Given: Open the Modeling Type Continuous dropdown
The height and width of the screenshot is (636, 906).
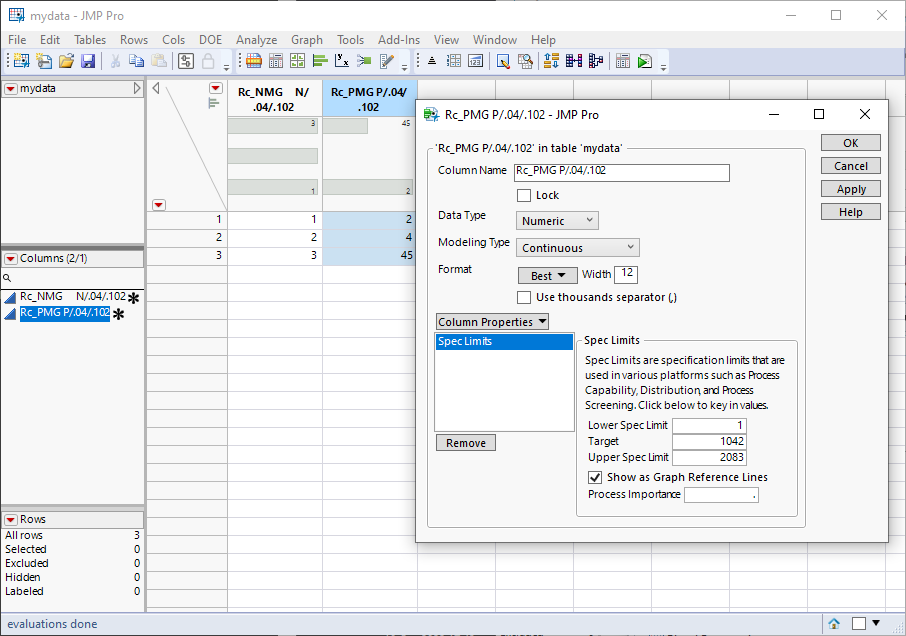Looking at the screenshot, I should point(578,247).
